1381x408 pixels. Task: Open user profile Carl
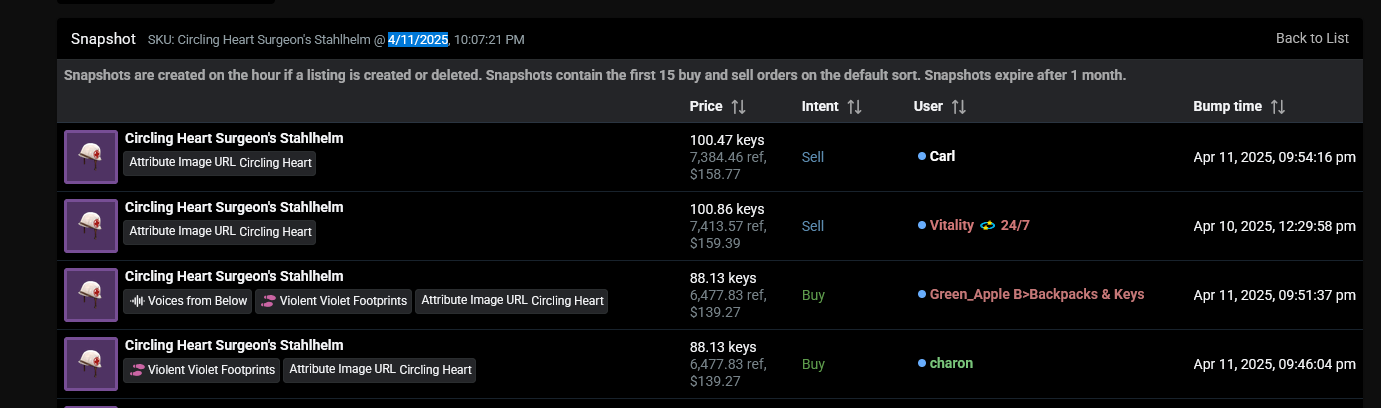coord(942,156)
